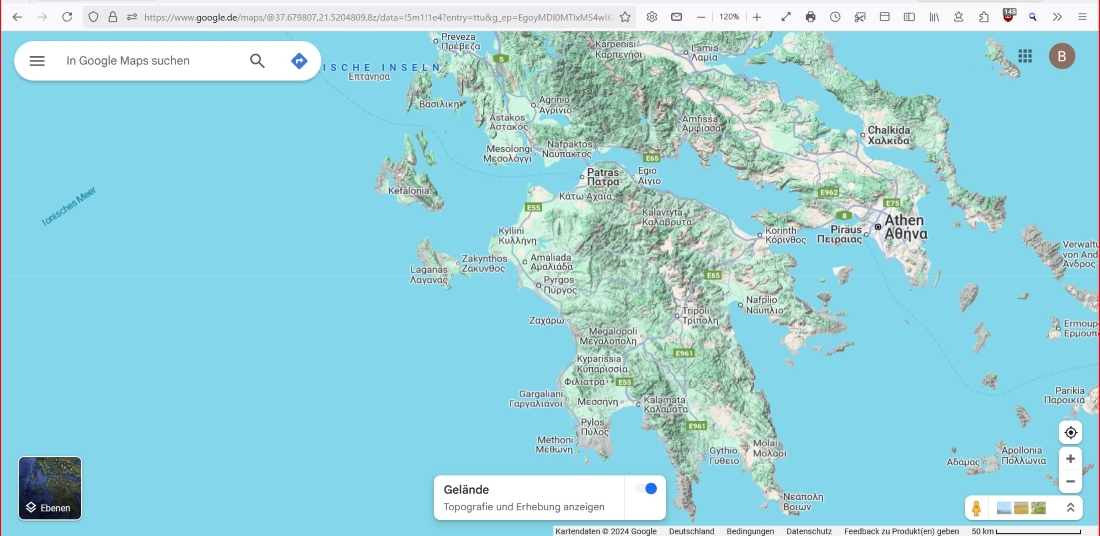Show more browser tools via overflow chevron
The height and width of the screenshot is (536, 1100).
coord(1057,17)
